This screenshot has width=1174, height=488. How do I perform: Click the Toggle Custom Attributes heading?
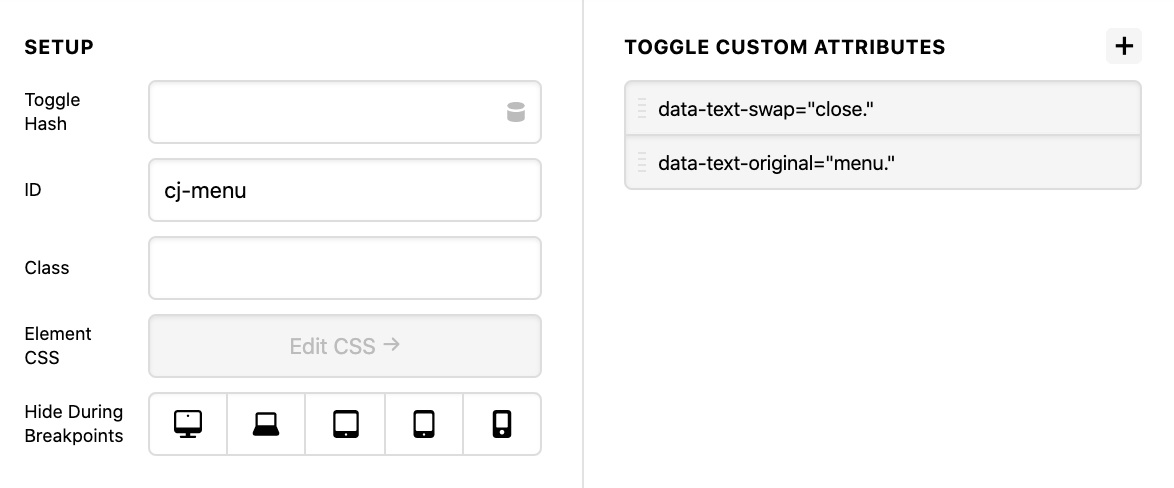pyautogui.click(x=785, y=47)
